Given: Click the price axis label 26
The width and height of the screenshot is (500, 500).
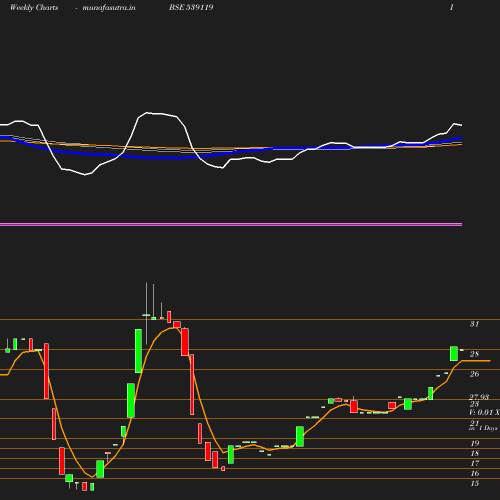Looking at the screenshot, I should tap(474, 374).
